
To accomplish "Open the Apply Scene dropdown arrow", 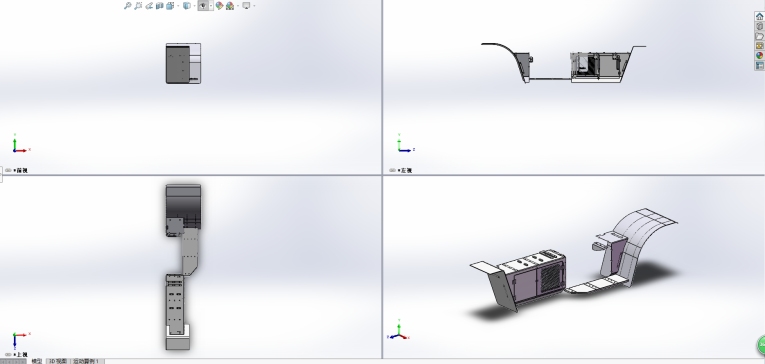I will (238, 6).
